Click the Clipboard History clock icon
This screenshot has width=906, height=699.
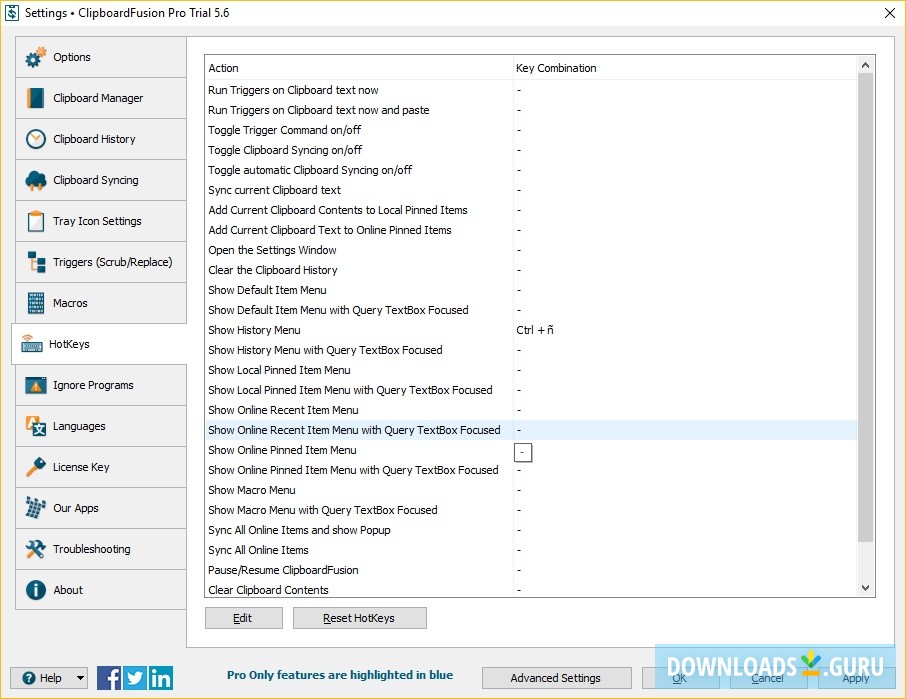35,139
